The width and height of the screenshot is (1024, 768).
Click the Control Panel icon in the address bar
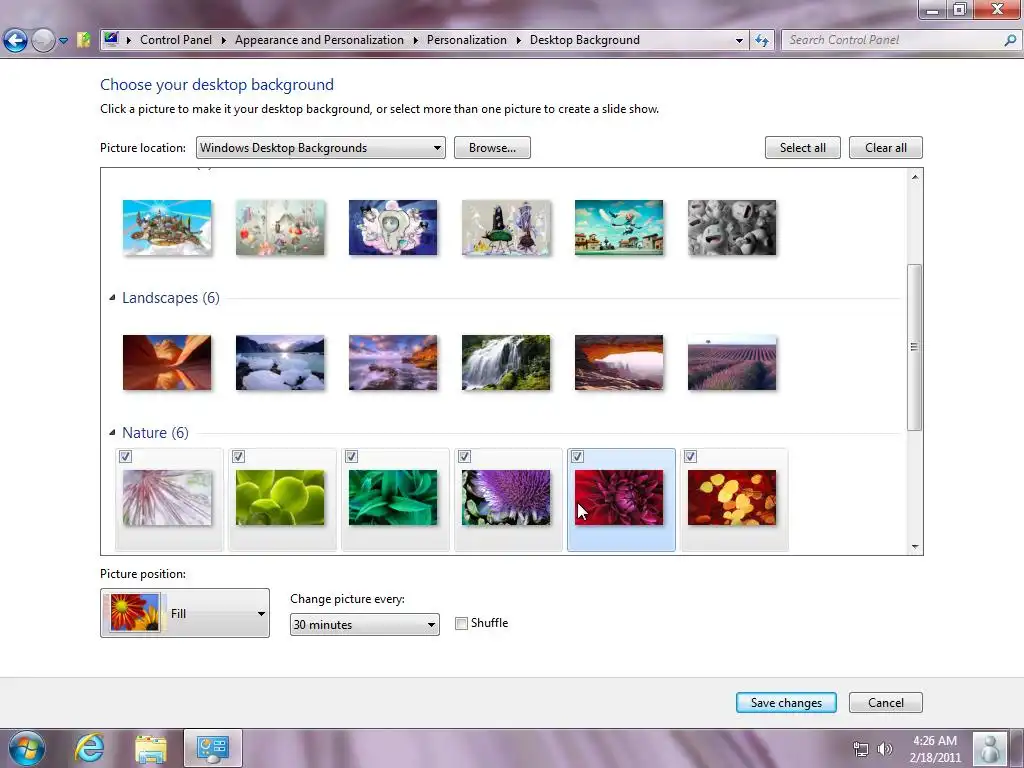(111, 39)
